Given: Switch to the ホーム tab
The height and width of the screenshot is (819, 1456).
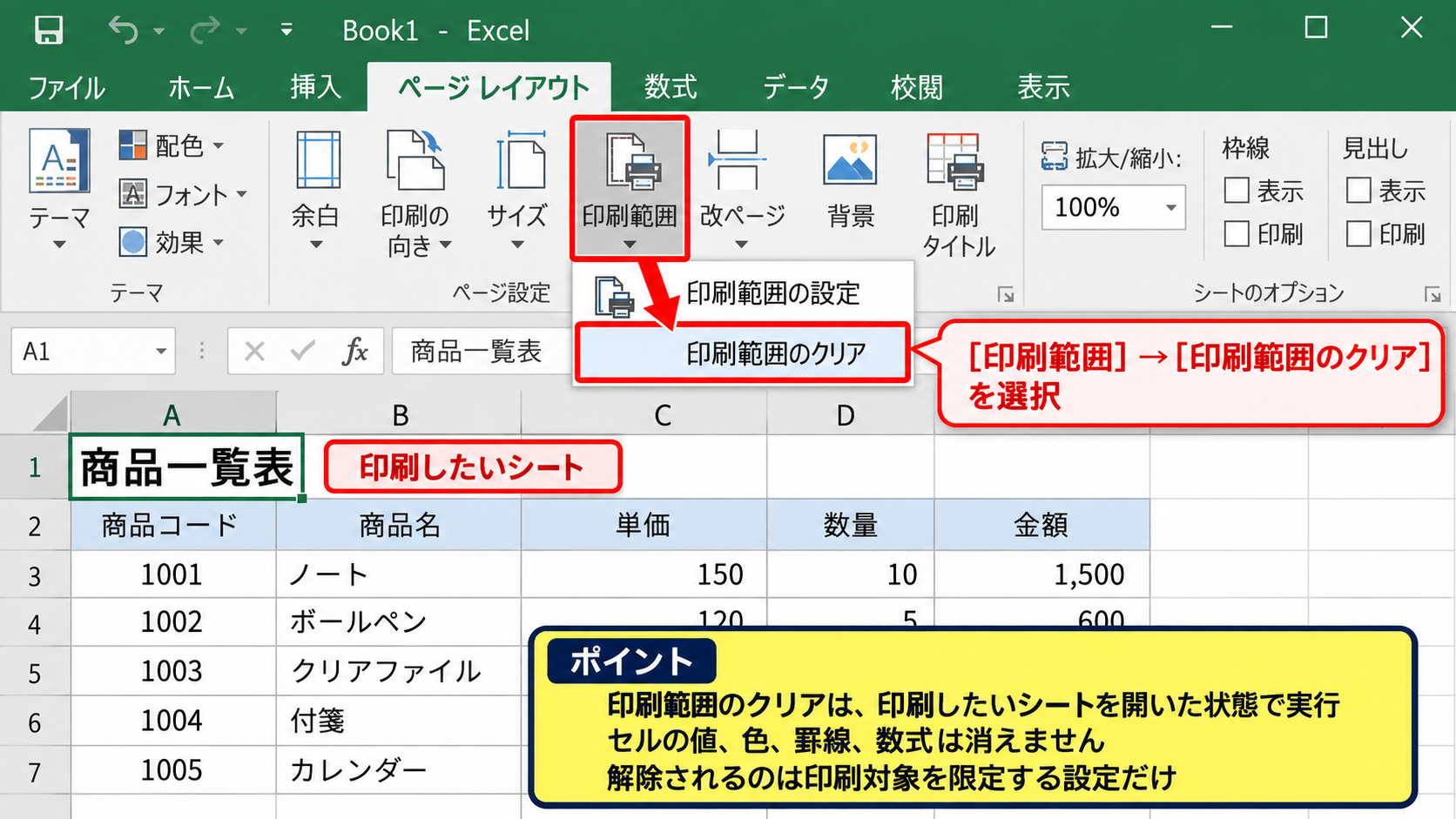Looking at the screenshot, I should pos(200,88).
